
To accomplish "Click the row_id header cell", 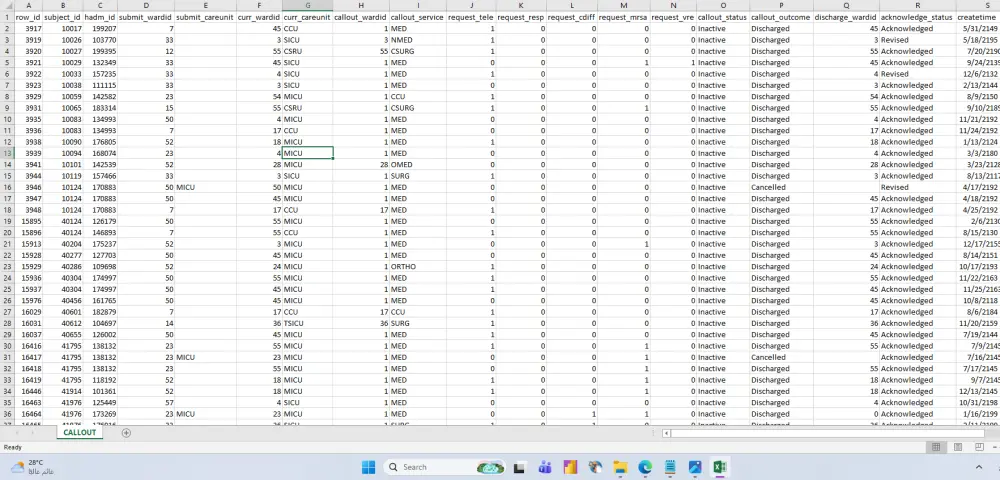I will coord(29,17).
